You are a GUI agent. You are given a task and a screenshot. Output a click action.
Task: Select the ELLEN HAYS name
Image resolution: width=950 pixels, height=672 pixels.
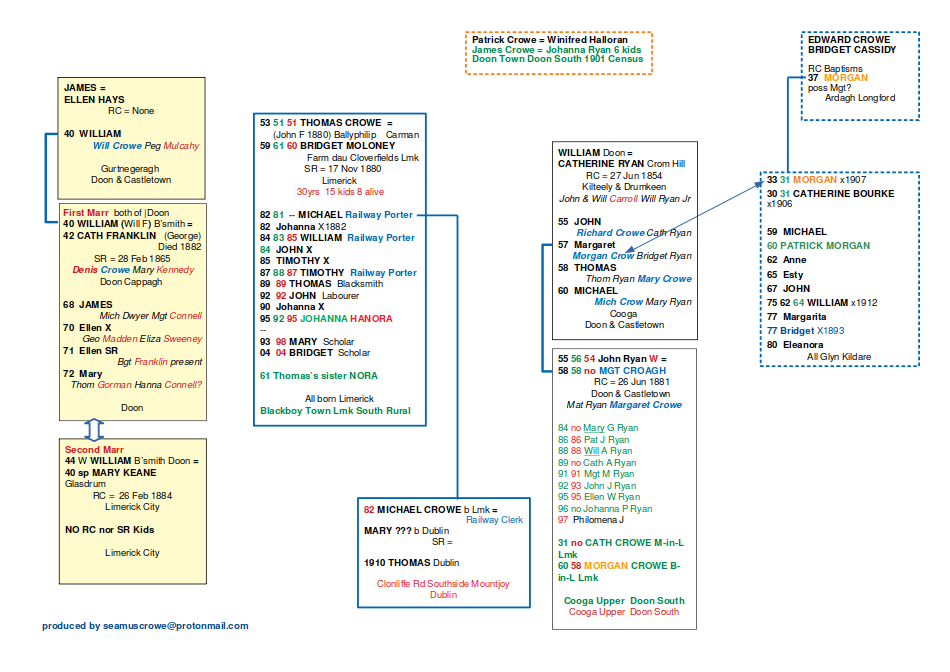click(x=94, y=100)
